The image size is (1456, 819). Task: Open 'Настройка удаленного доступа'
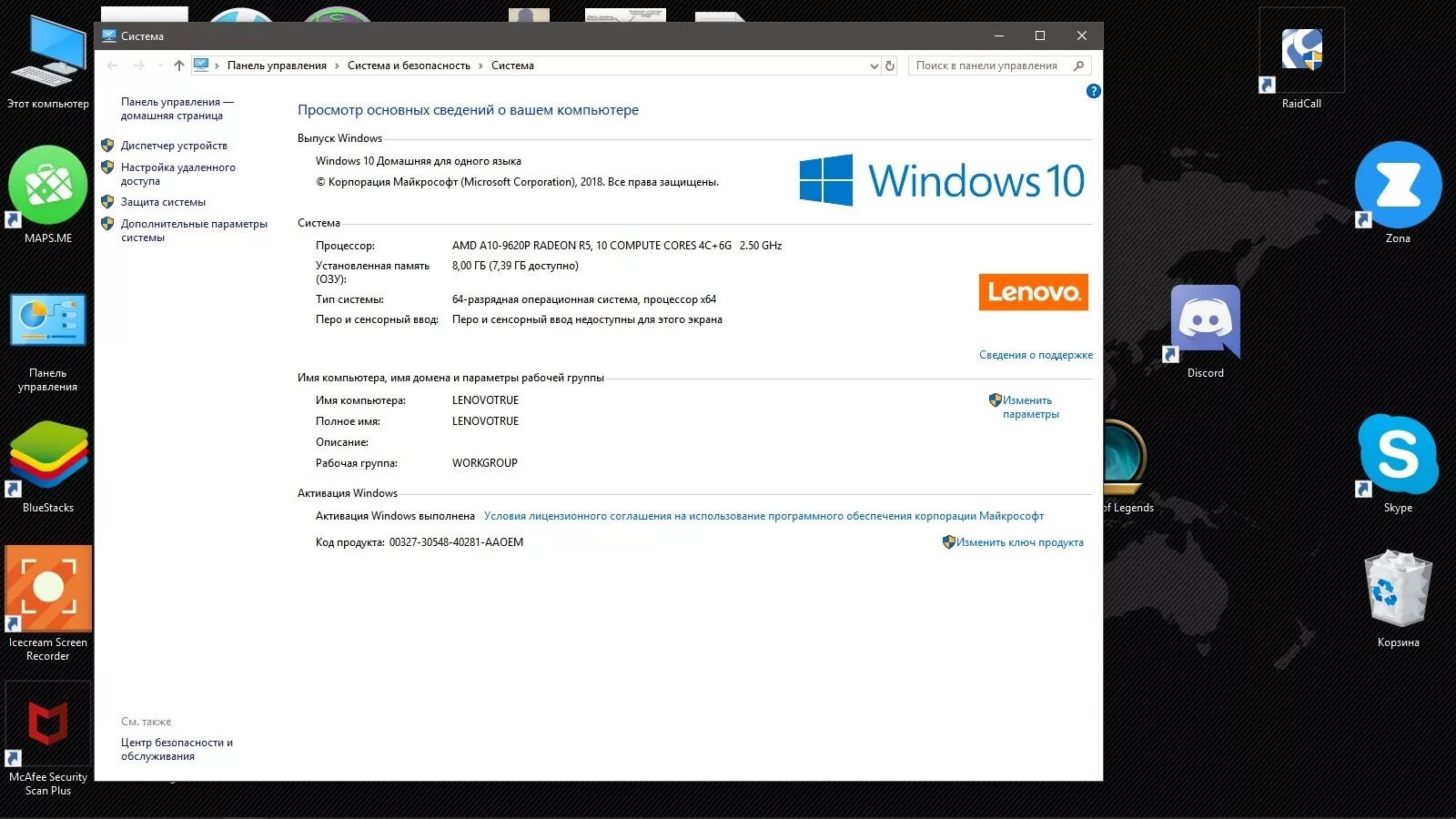point(178,174)
